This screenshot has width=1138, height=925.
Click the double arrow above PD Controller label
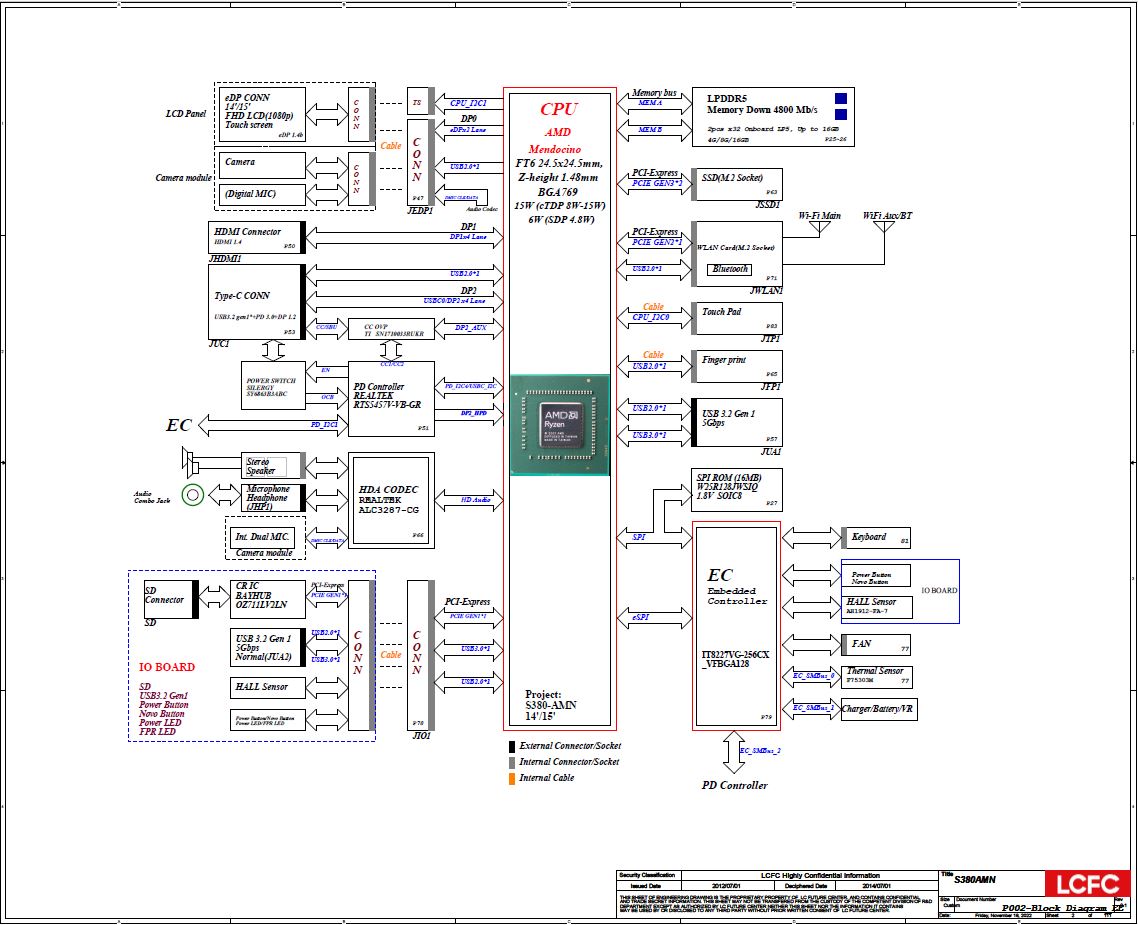(x=734, y=752)
